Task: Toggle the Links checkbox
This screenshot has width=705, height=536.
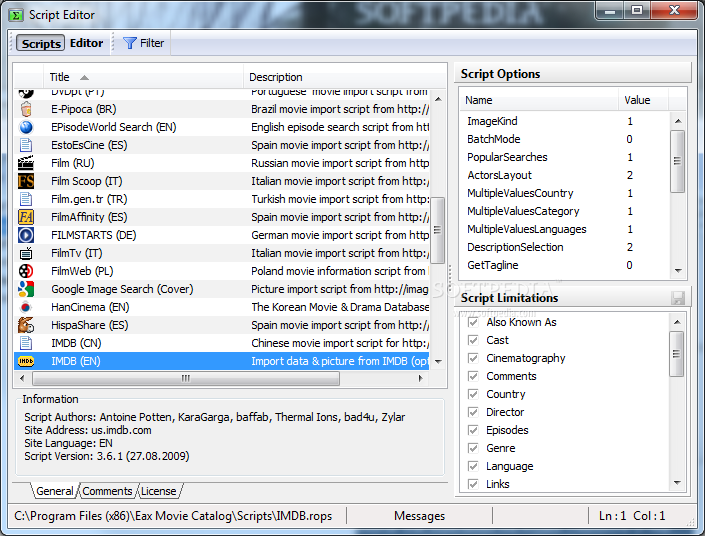Action: click(x=473, y=484)
